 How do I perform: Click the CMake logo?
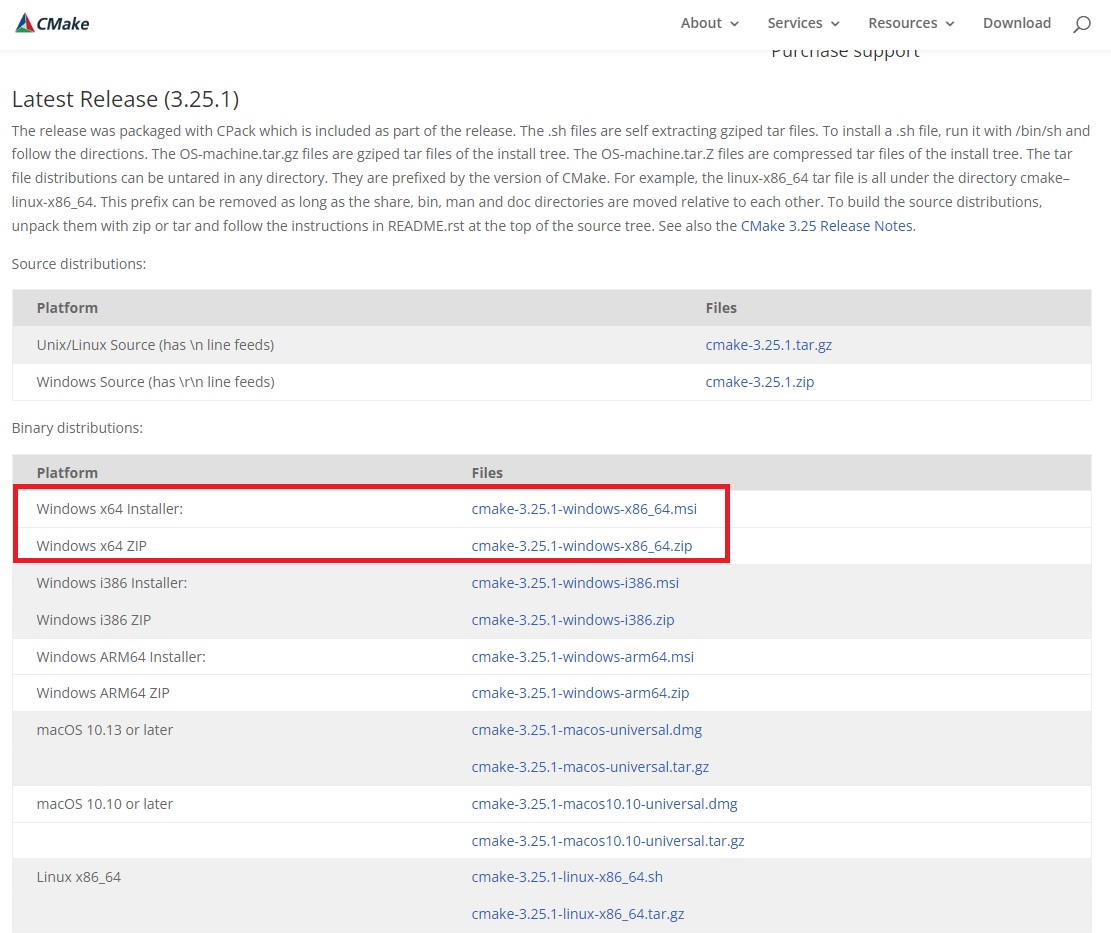tap(52, 23)
